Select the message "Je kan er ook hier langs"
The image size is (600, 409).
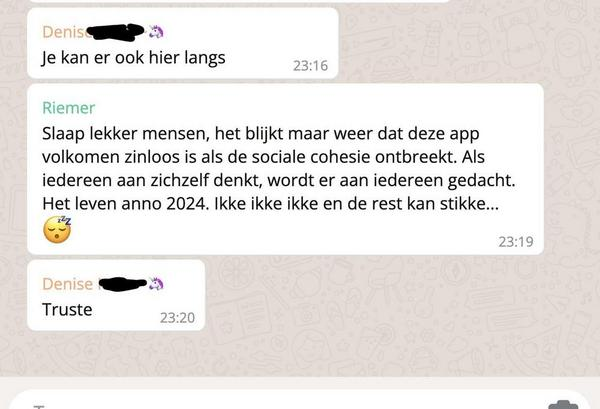pyautogui.click(x=133, y=58)
